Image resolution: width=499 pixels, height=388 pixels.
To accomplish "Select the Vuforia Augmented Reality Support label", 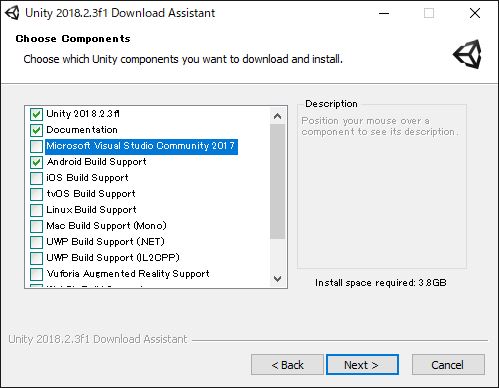I will click(128, 274).
